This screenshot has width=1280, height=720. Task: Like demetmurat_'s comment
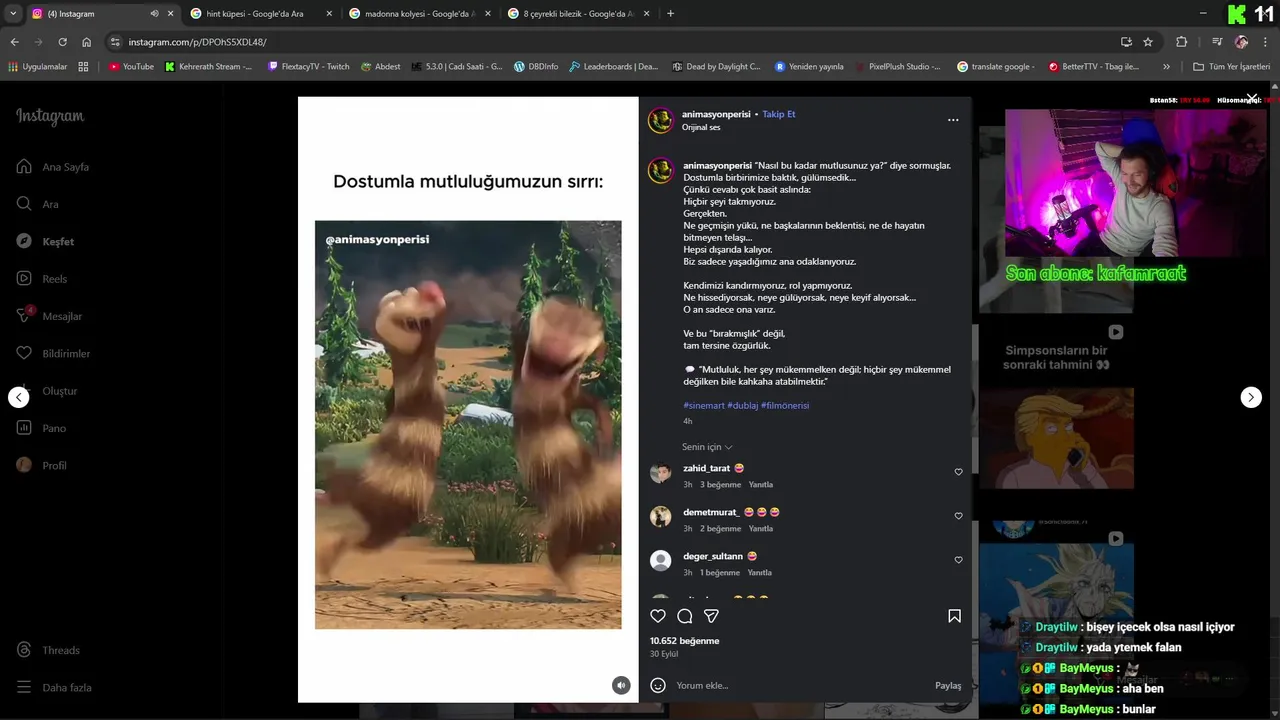[x=958, y=516]
